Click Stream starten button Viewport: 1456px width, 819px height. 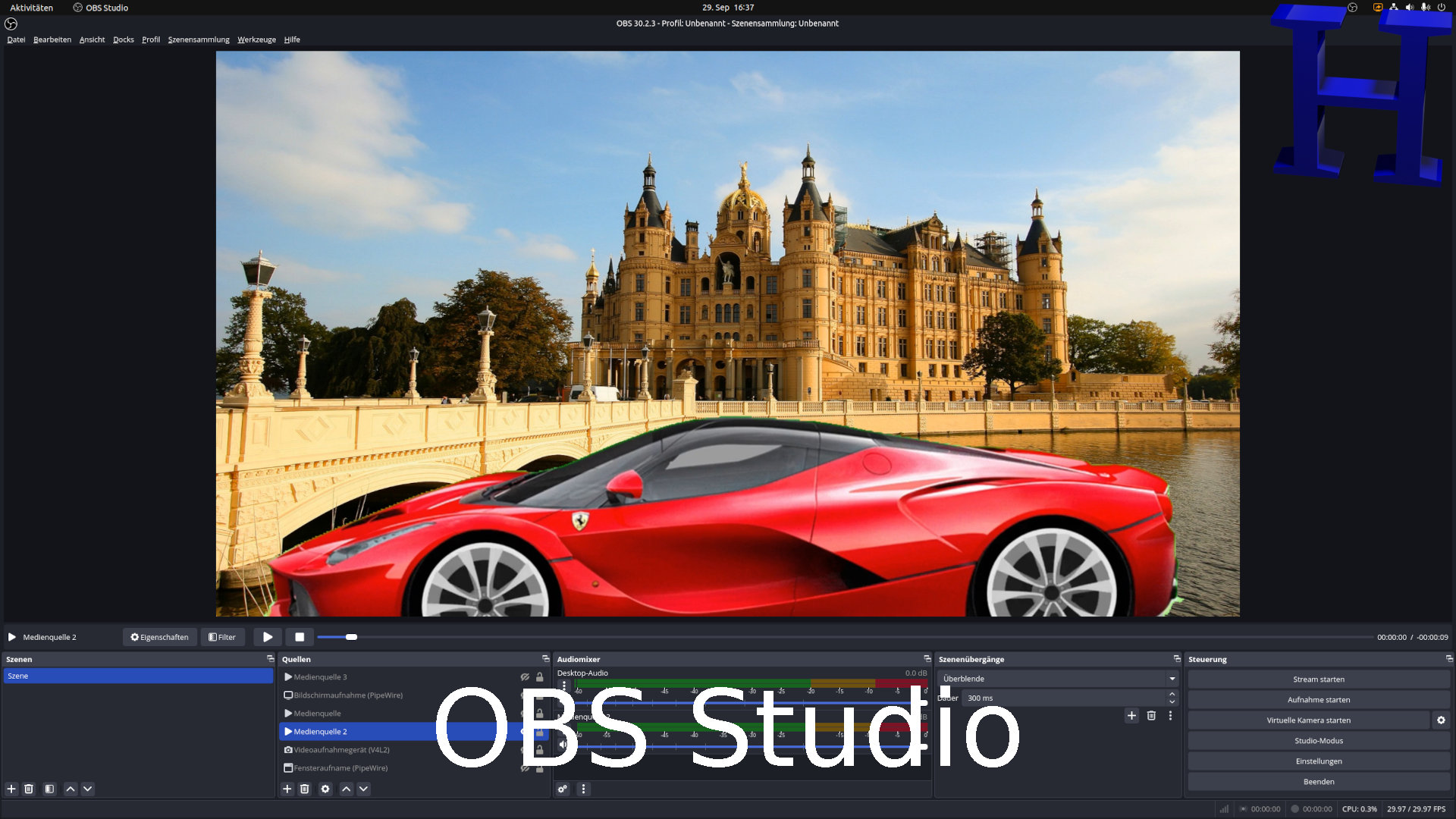click(1319, 679)
